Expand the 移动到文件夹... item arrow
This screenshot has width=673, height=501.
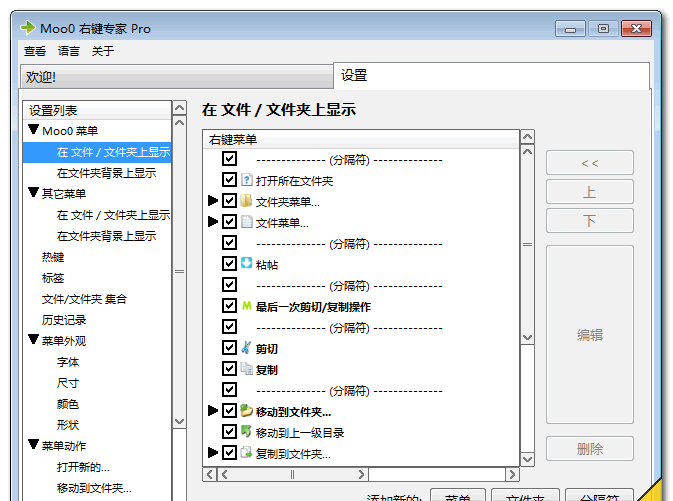(213, 410)
